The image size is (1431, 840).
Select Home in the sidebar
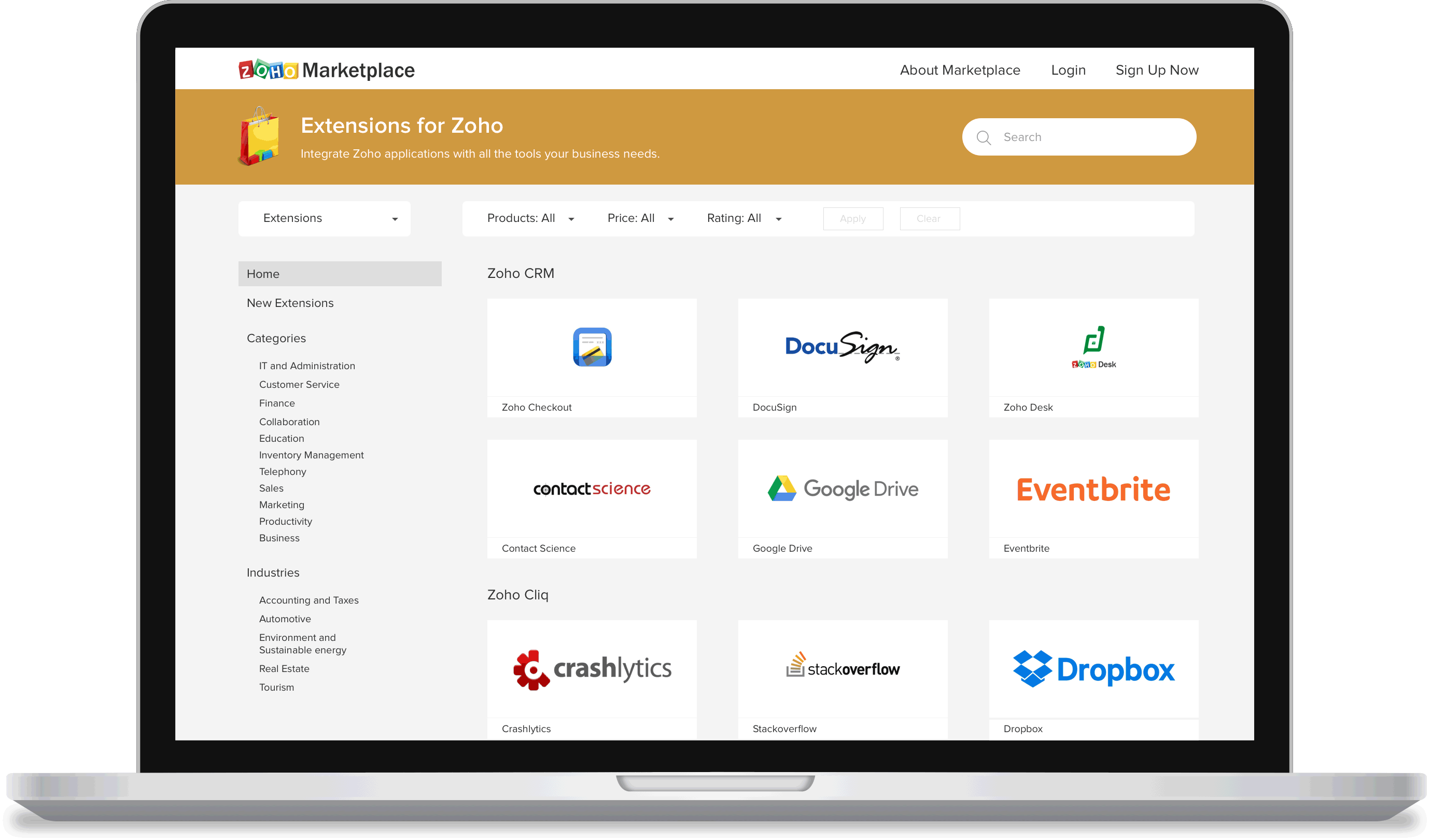click(x=340, y=274)
